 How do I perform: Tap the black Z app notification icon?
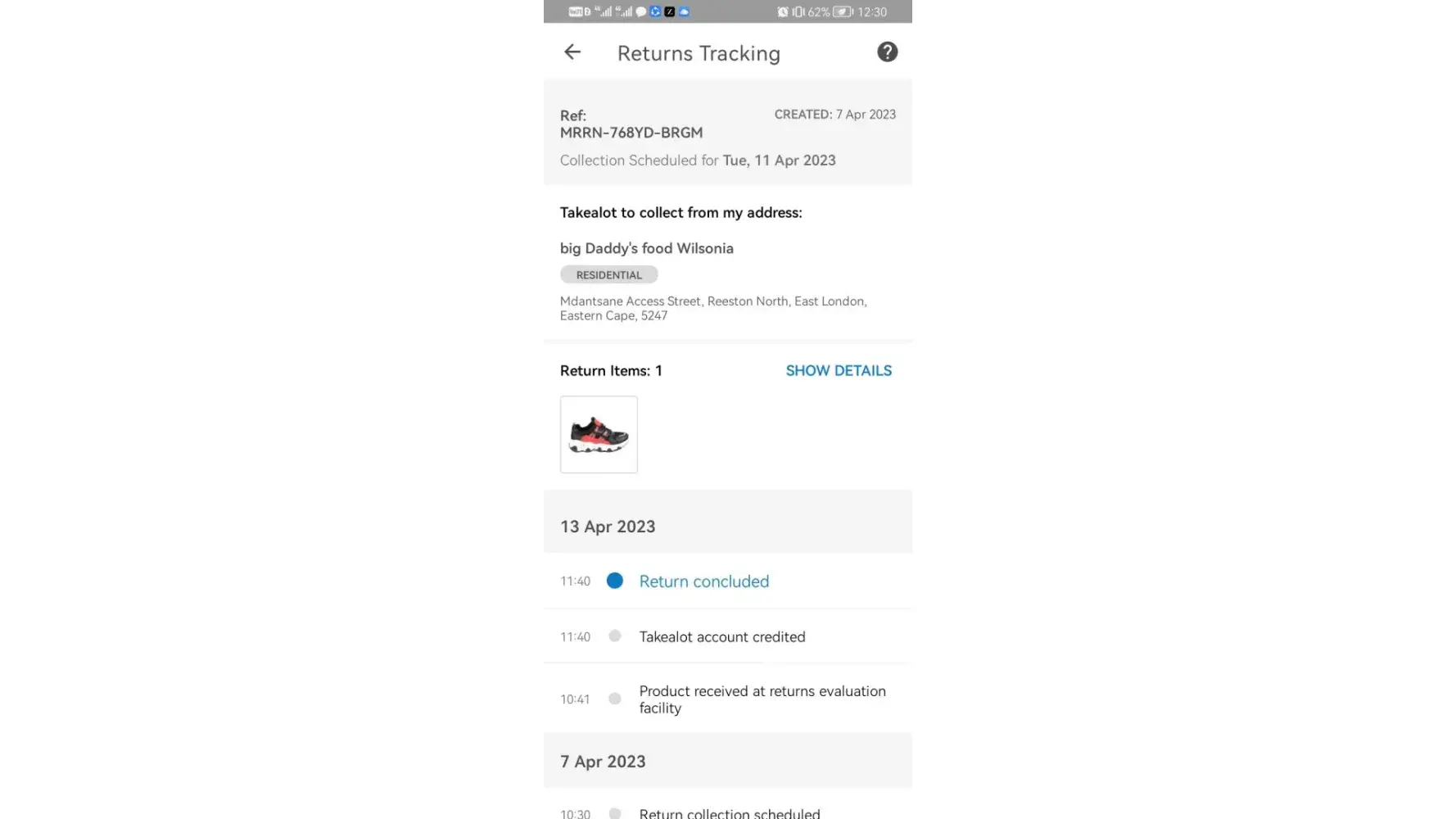click(670, 11)
